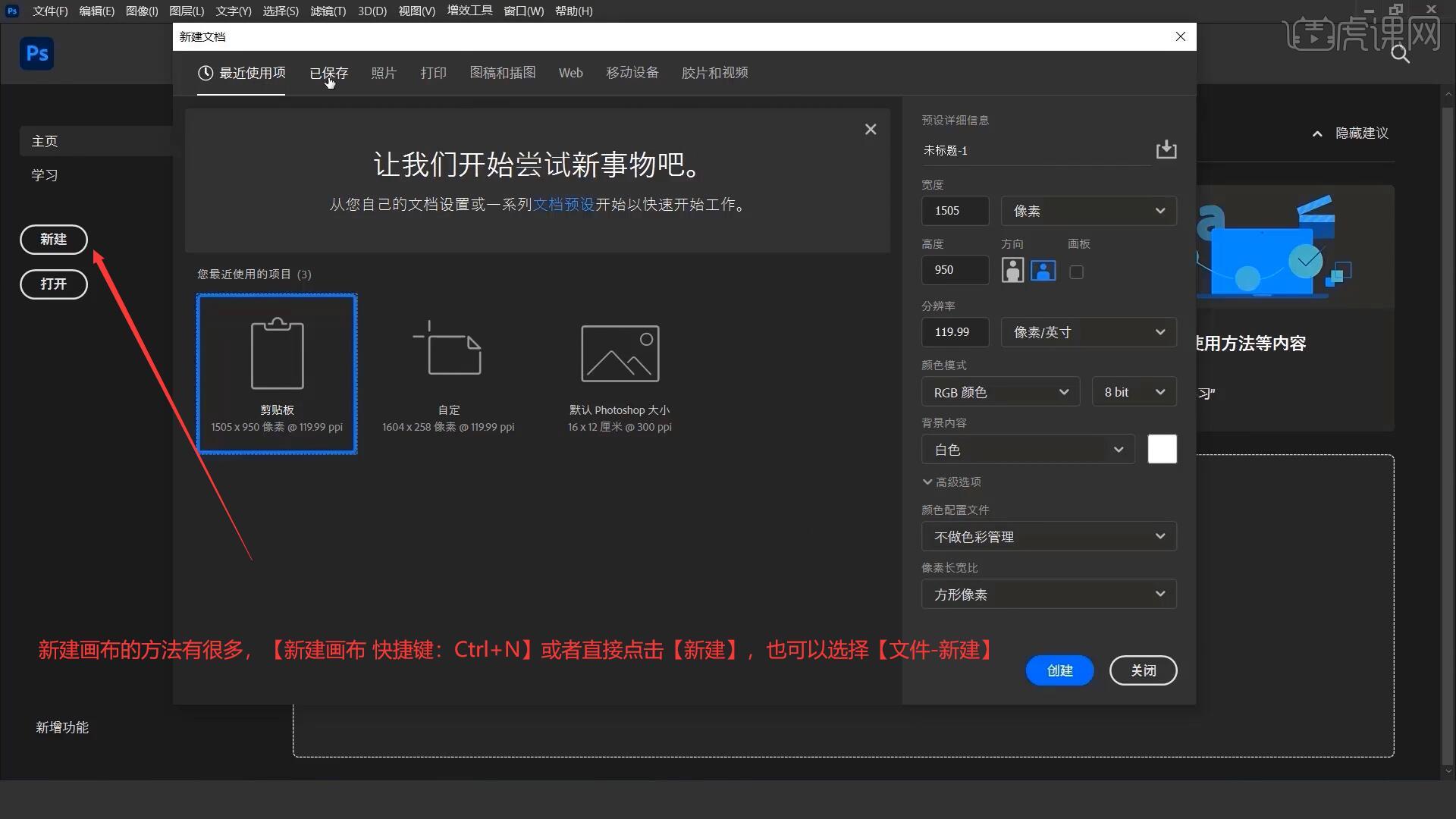Open the 8 bit color depth dropdown
1456x819 pixels.
1133,391
